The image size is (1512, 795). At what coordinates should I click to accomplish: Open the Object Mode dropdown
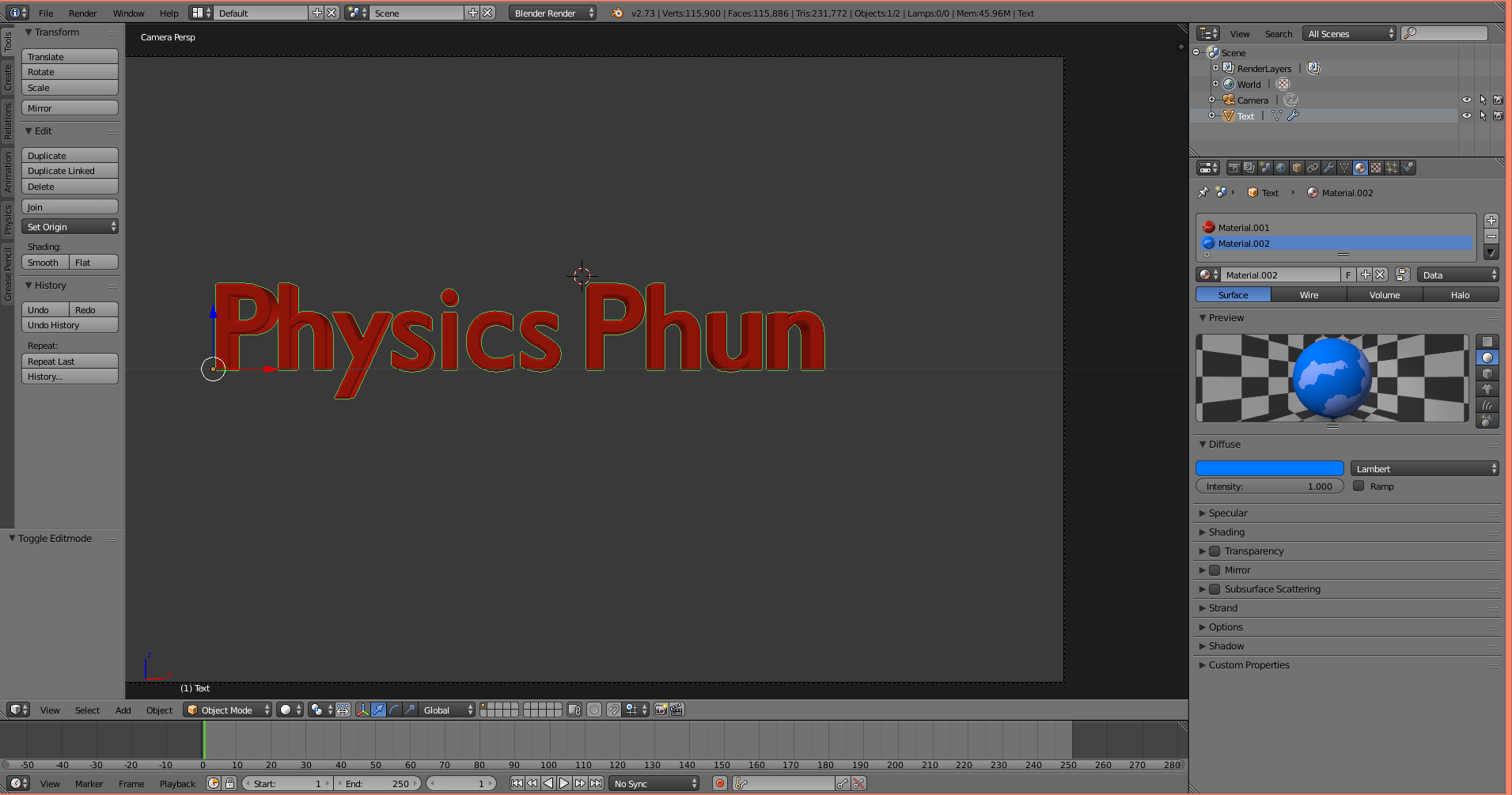pos(228,710)
